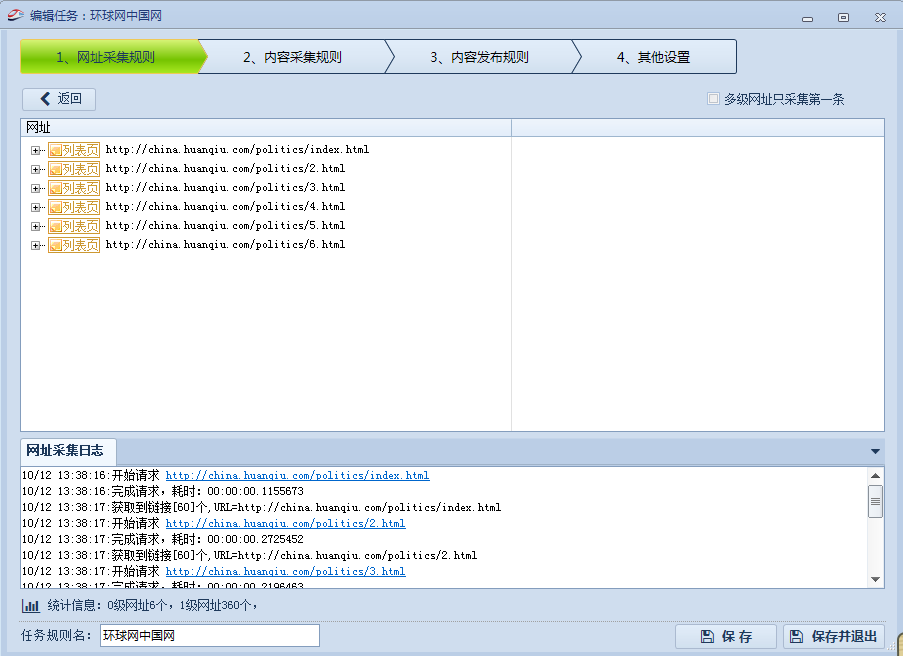
Task: Click the list-page icon for politics/4.html row
Action: pyautogui.click(x=74, y=207)
